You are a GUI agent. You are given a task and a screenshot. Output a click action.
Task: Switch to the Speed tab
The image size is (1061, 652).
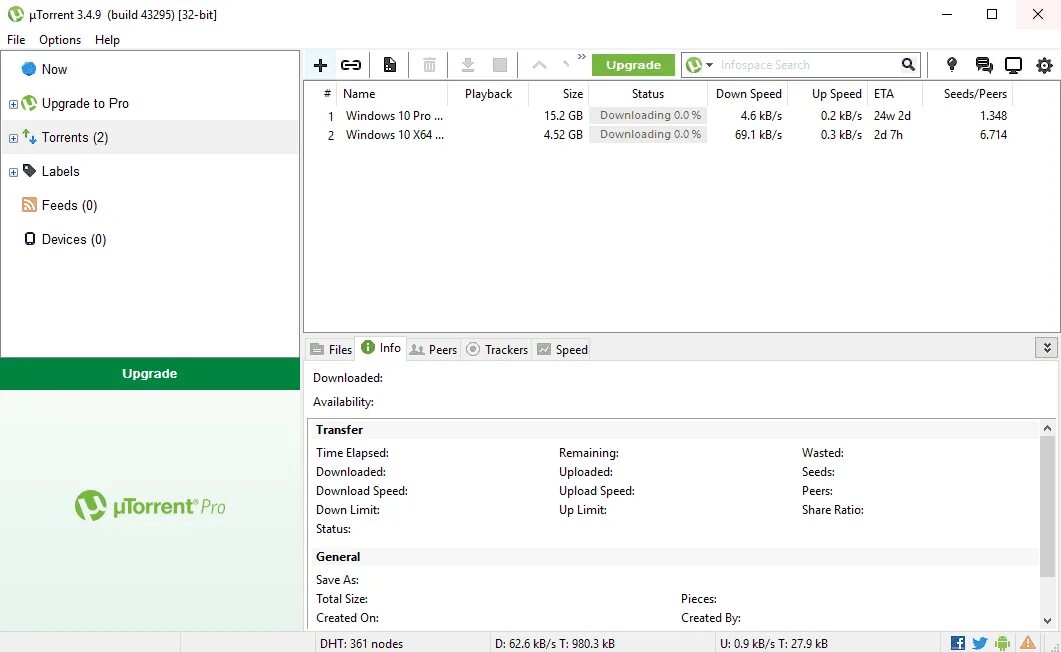point(562,350)
